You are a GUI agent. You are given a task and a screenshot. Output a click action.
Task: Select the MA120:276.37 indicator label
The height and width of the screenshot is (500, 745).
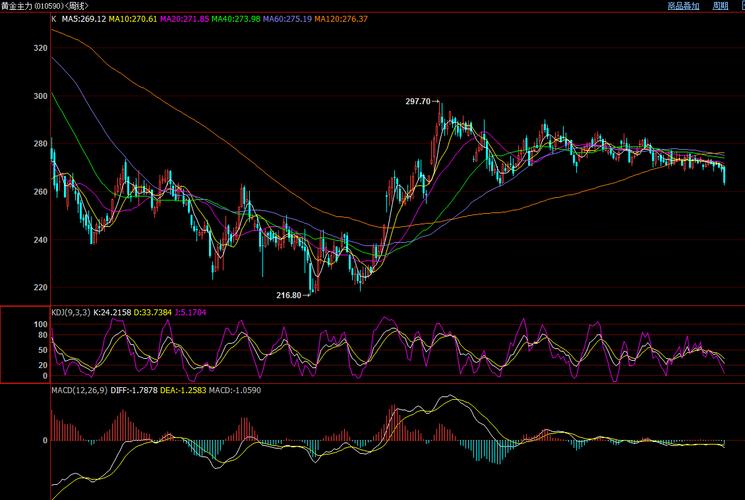(x=341, y=19)
